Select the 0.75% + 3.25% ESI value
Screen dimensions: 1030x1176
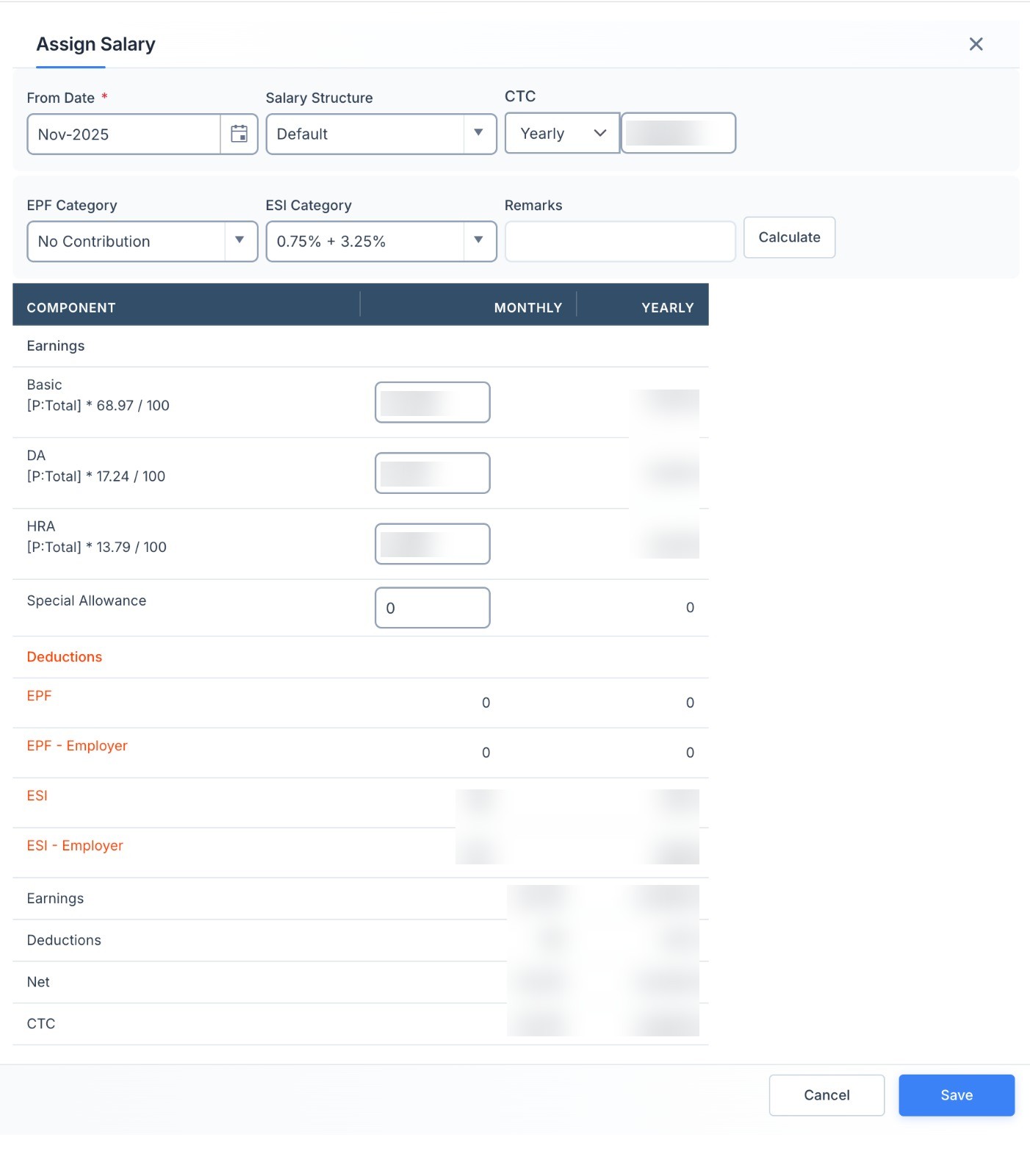pos(331,241)
